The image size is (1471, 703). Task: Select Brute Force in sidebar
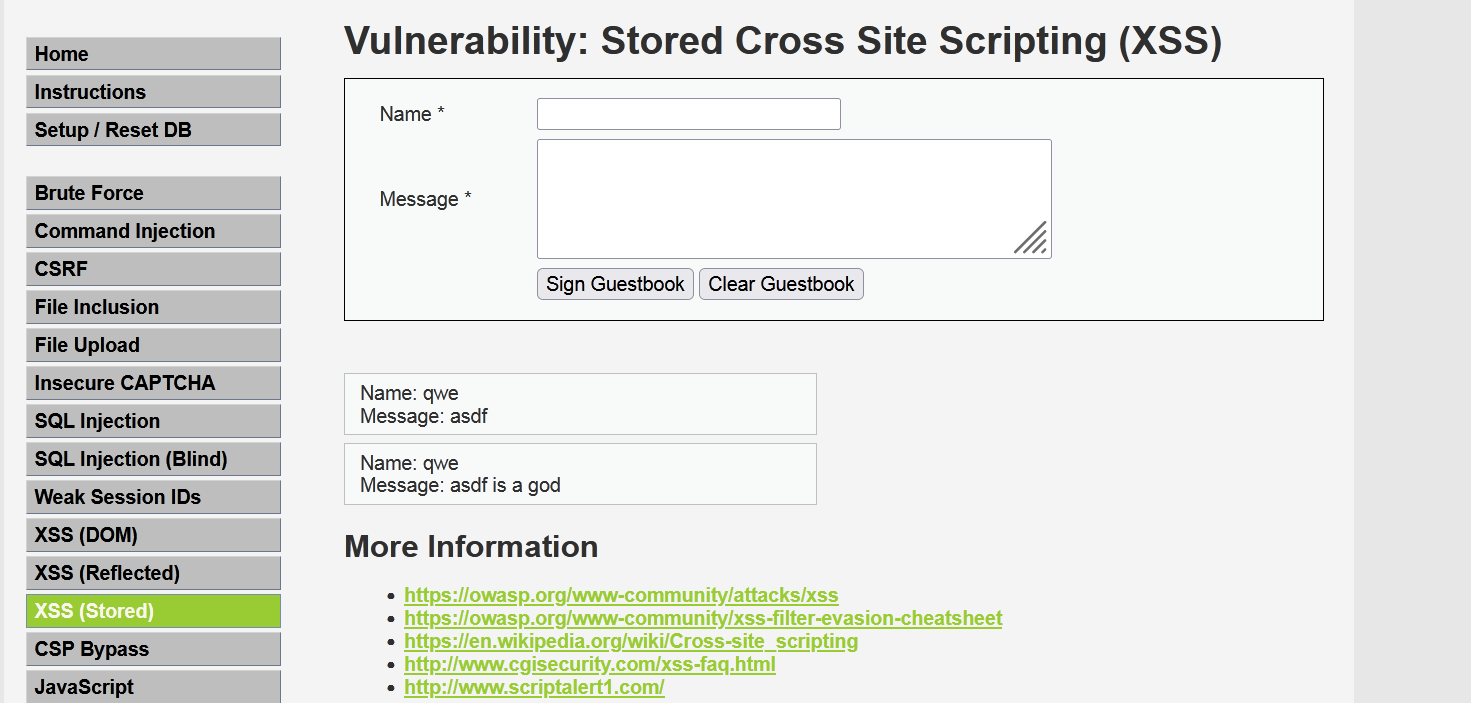153,193
